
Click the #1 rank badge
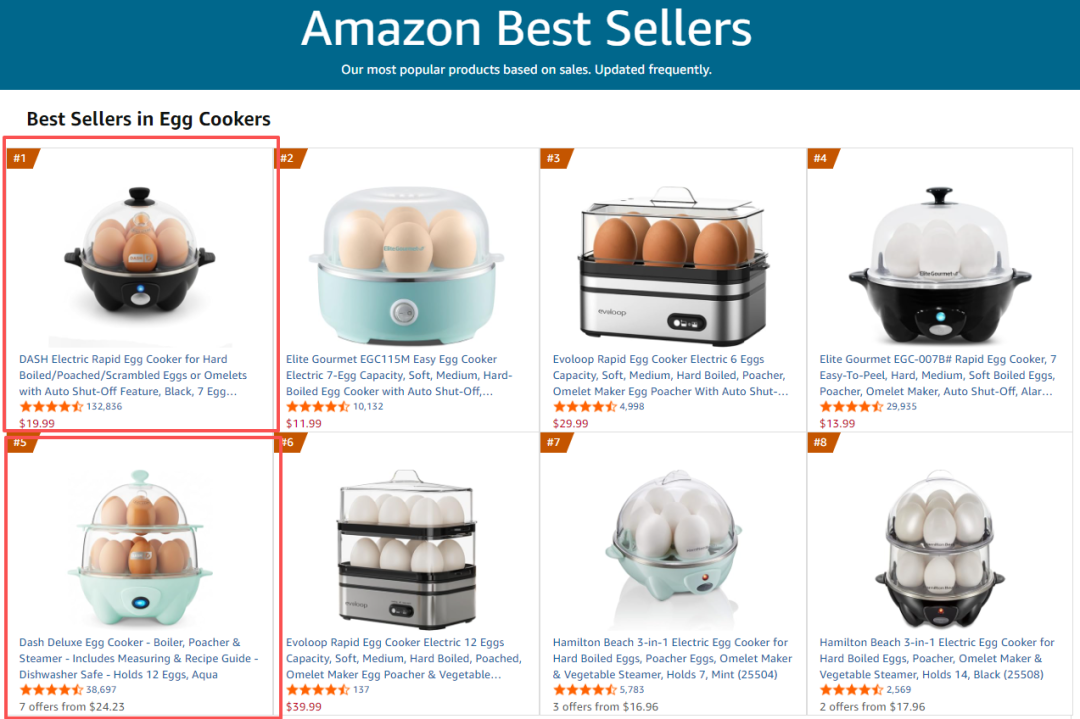pyautogui.click(x=21, y=158)
